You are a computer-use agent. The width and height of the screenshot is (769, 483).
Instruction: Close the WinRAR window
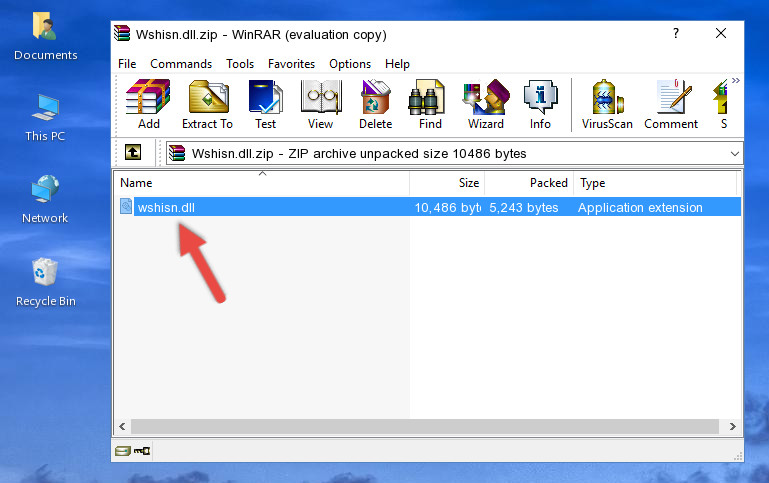click(721, 33)
